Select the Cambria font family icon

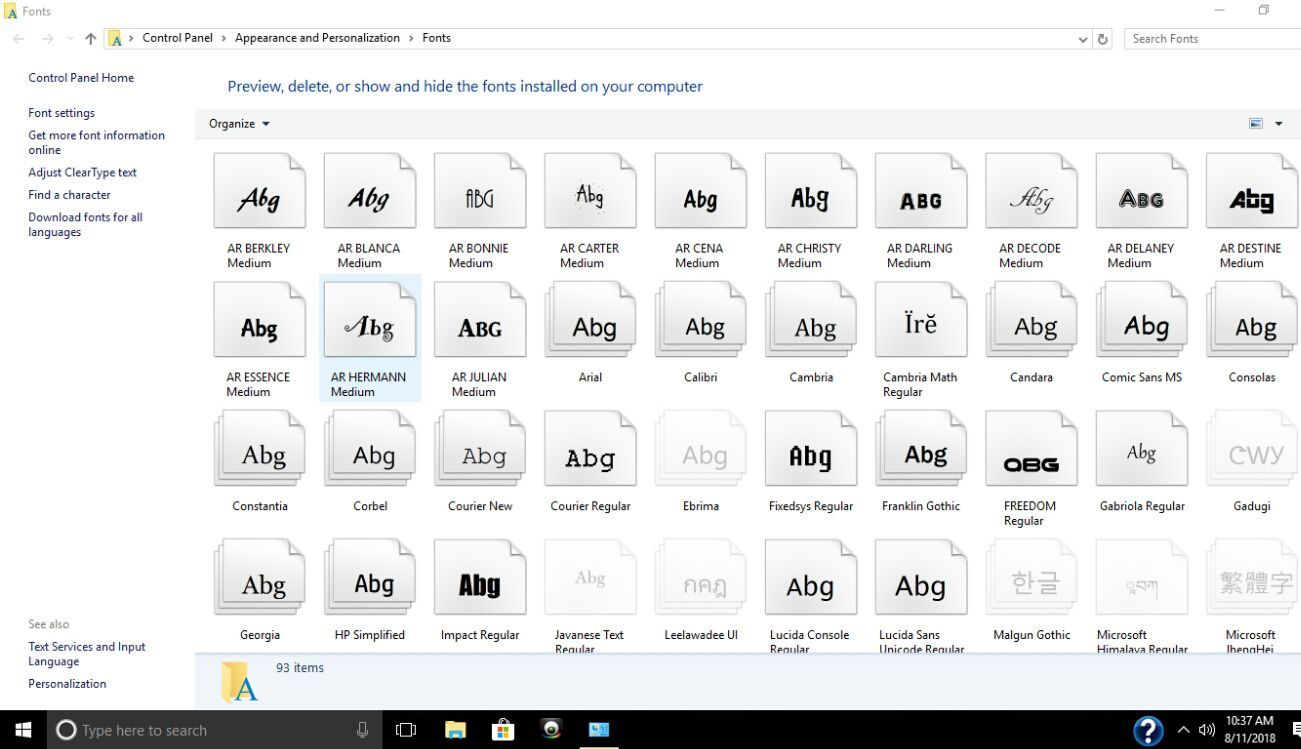tap(811, 320)
